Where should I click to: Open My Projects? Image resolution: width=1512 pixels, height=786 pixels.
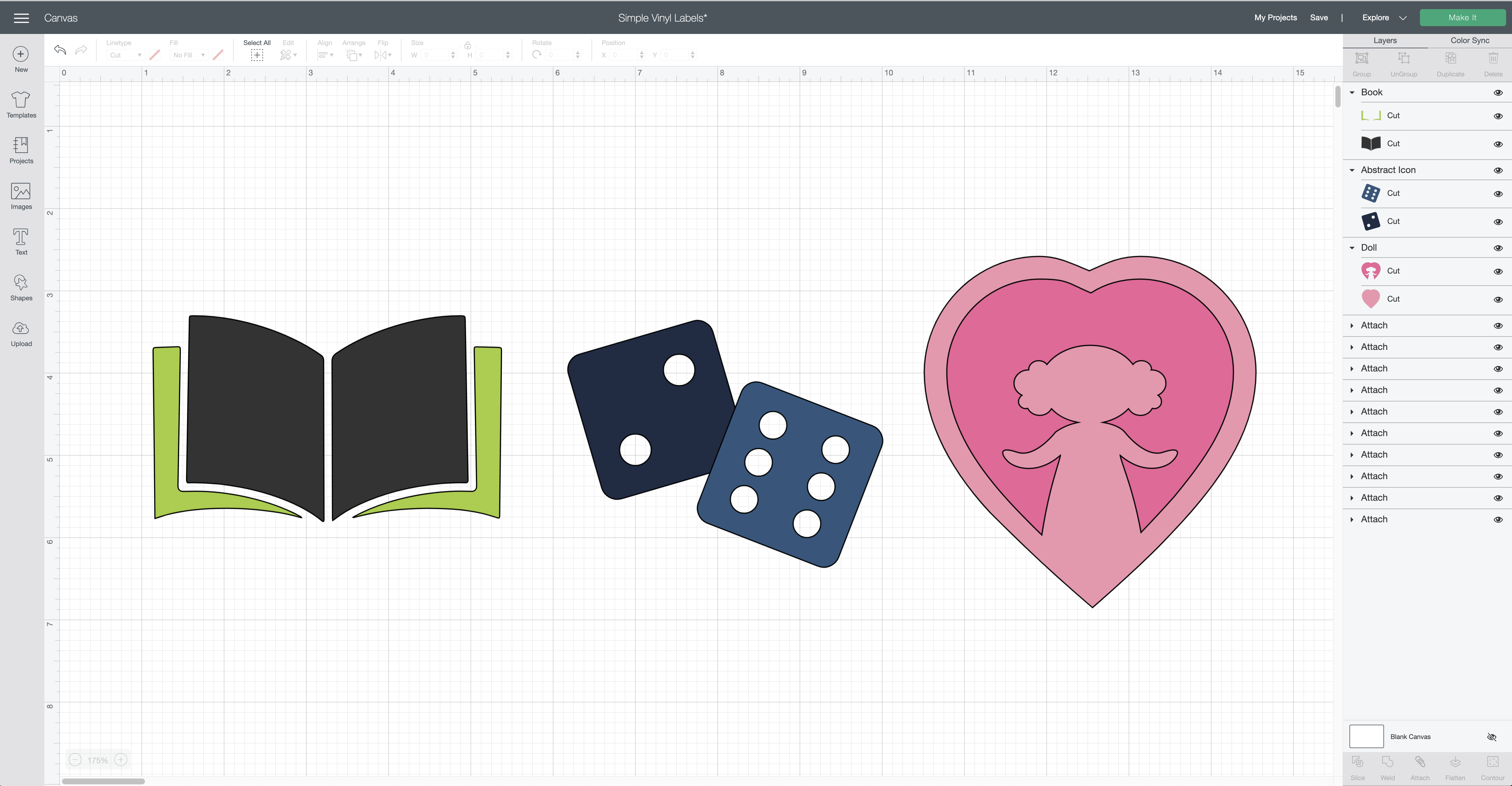point(1275,18)
